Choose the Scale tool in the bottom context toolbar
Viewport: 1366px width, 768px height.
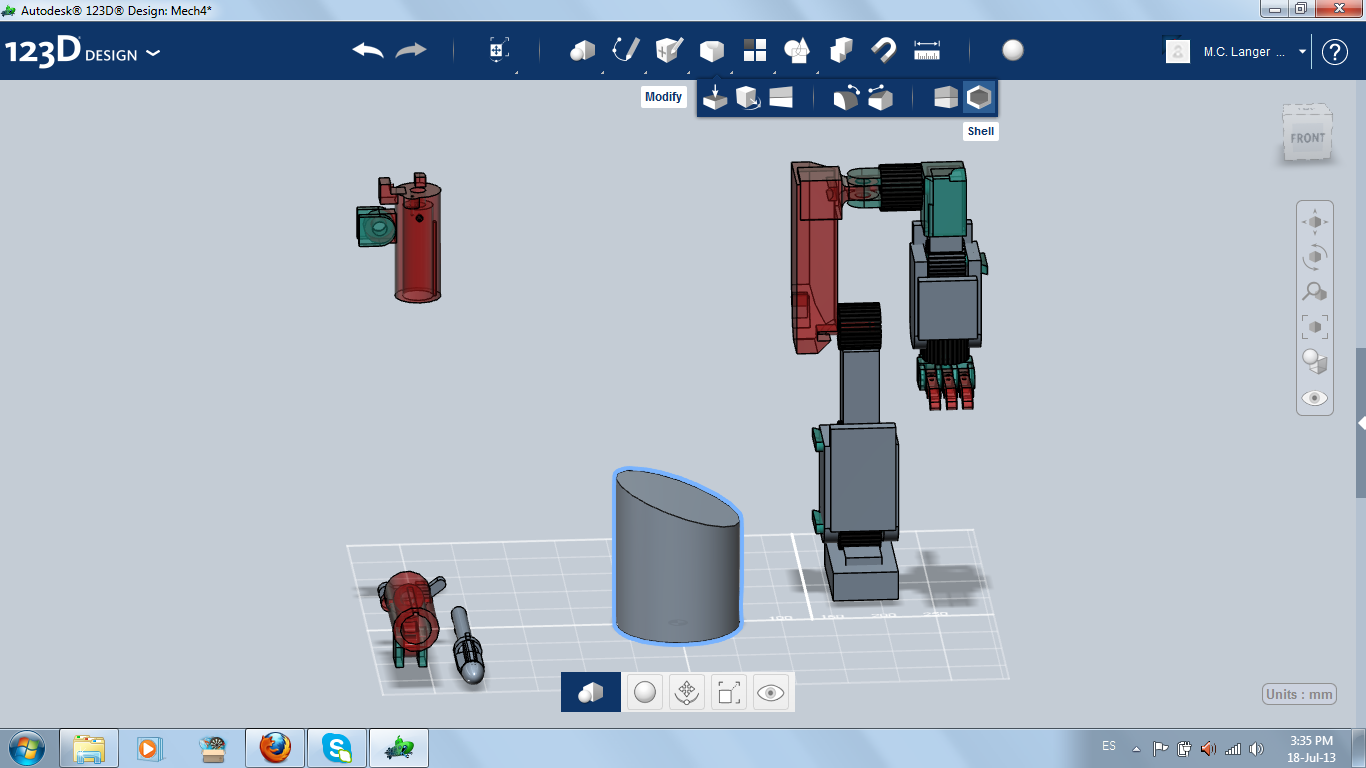pos(729,691)
